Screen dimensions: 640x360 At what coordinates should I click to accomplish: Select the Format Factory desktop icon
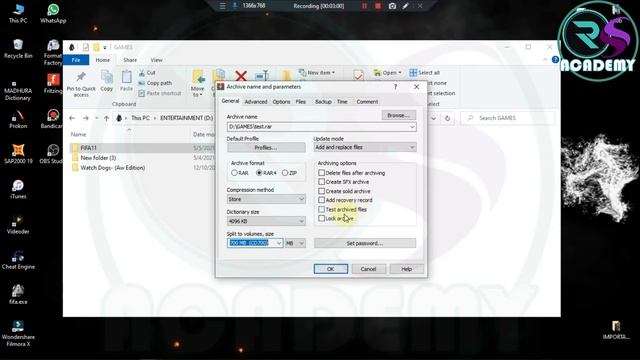[x=53, y=52]
